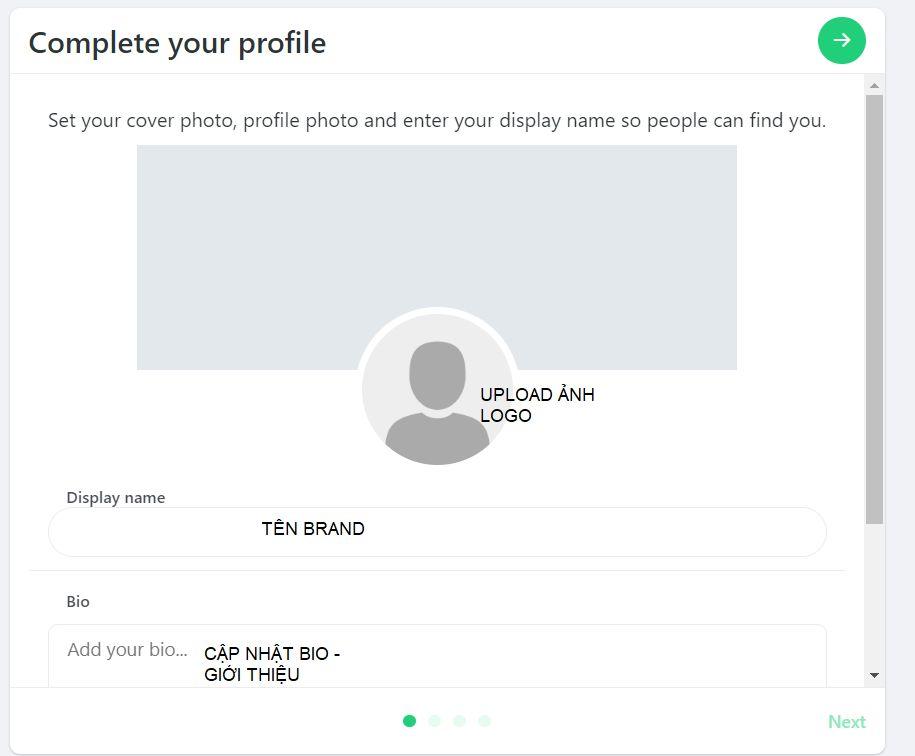Click the gray profile avatar placeholder
The image size is (915, 756).
coord(436,390)
